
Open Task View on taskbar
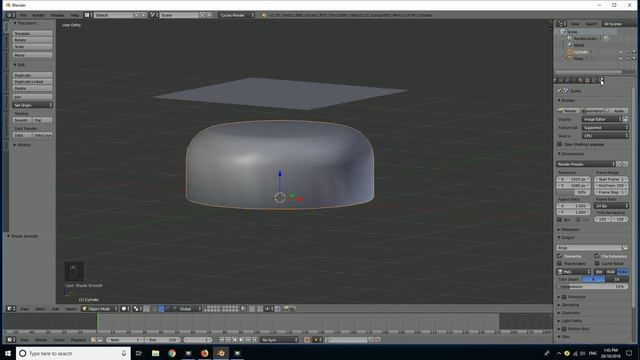pos(139,353)
